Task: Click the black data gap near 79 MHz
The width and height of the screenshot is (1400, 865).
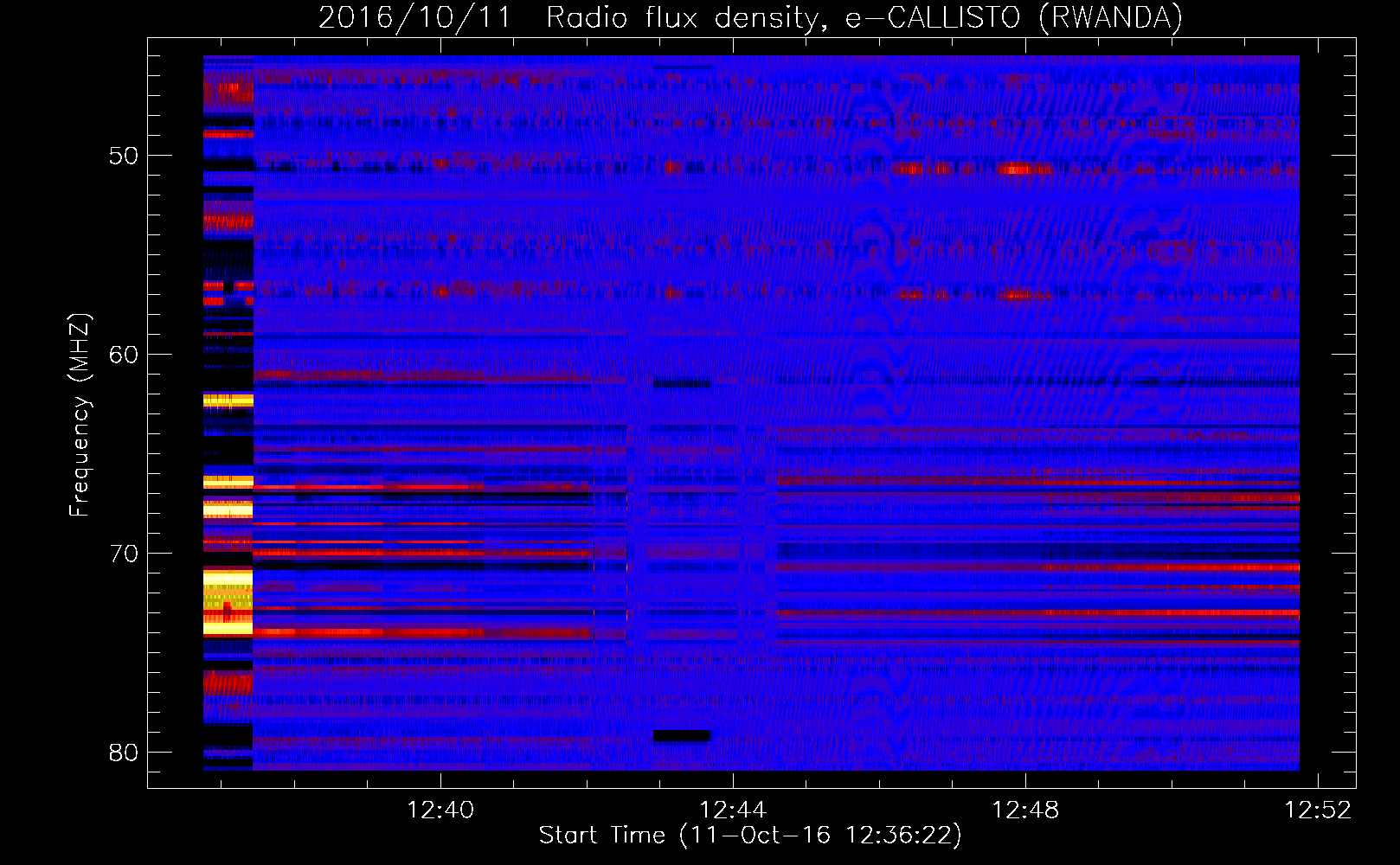Action: 682,736
